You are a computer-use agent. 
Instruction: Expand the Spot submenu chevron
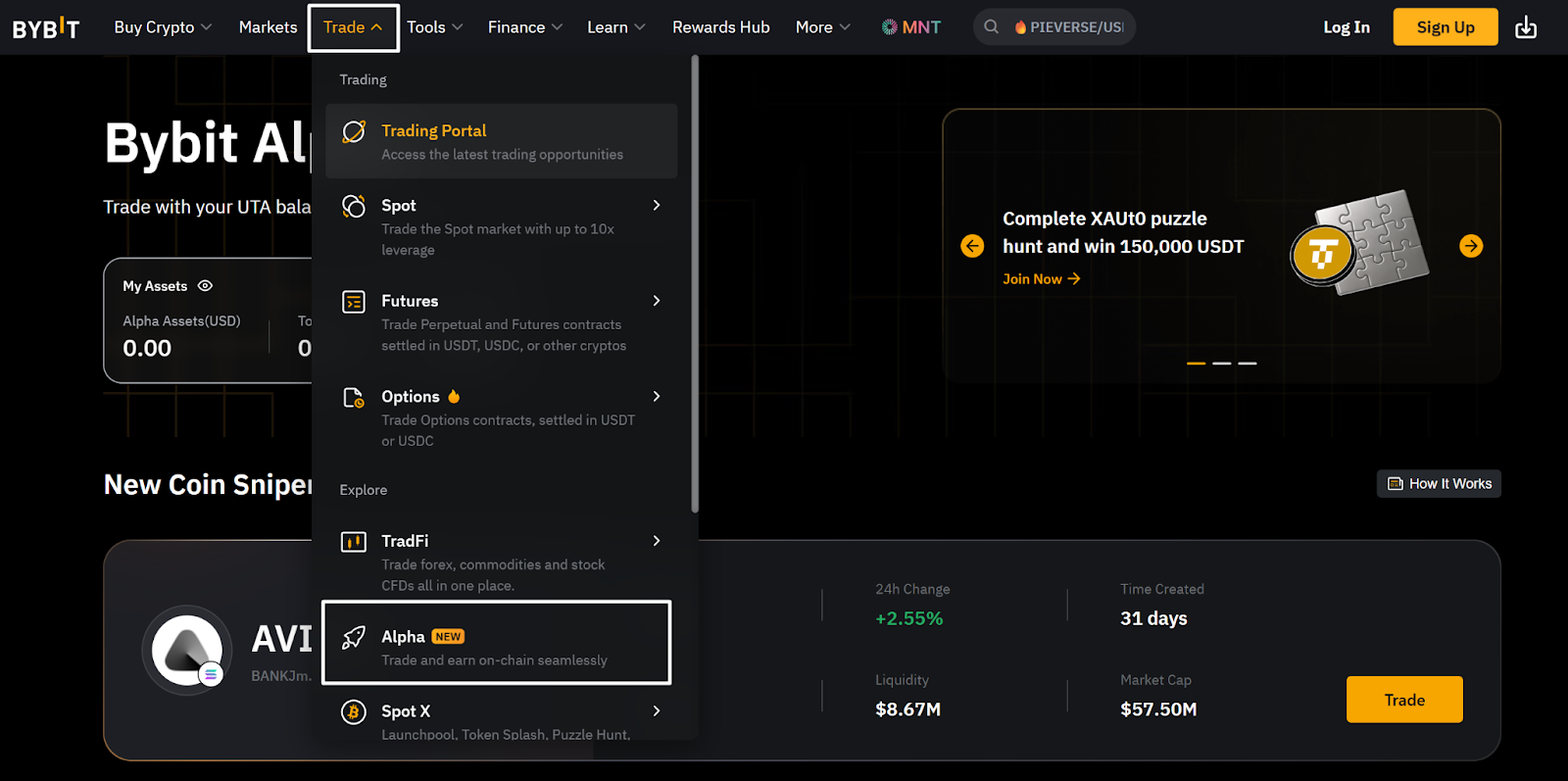click(657, 205)
